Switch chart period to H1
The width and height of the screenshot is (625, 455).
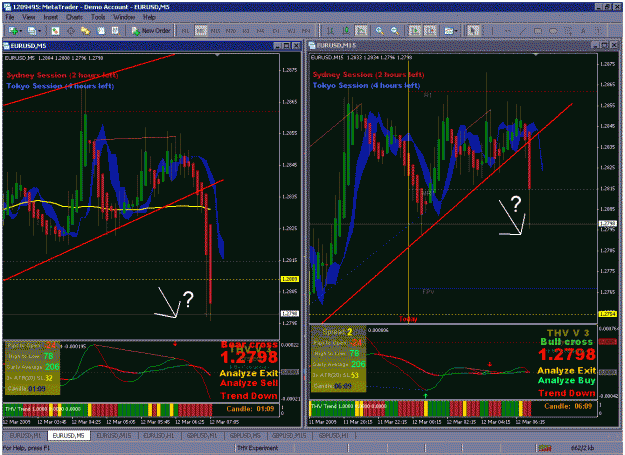click(246, 31)
